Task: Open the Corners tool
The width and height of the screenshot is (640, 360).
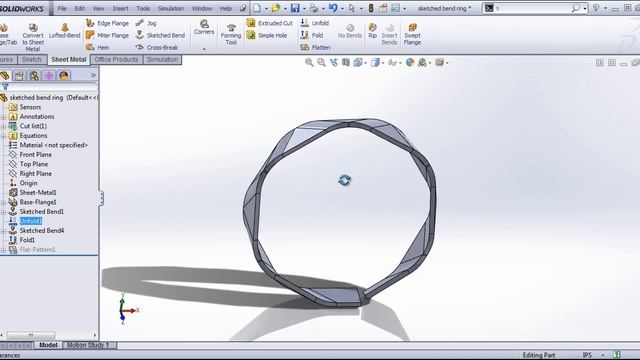Action: [204, 27]
